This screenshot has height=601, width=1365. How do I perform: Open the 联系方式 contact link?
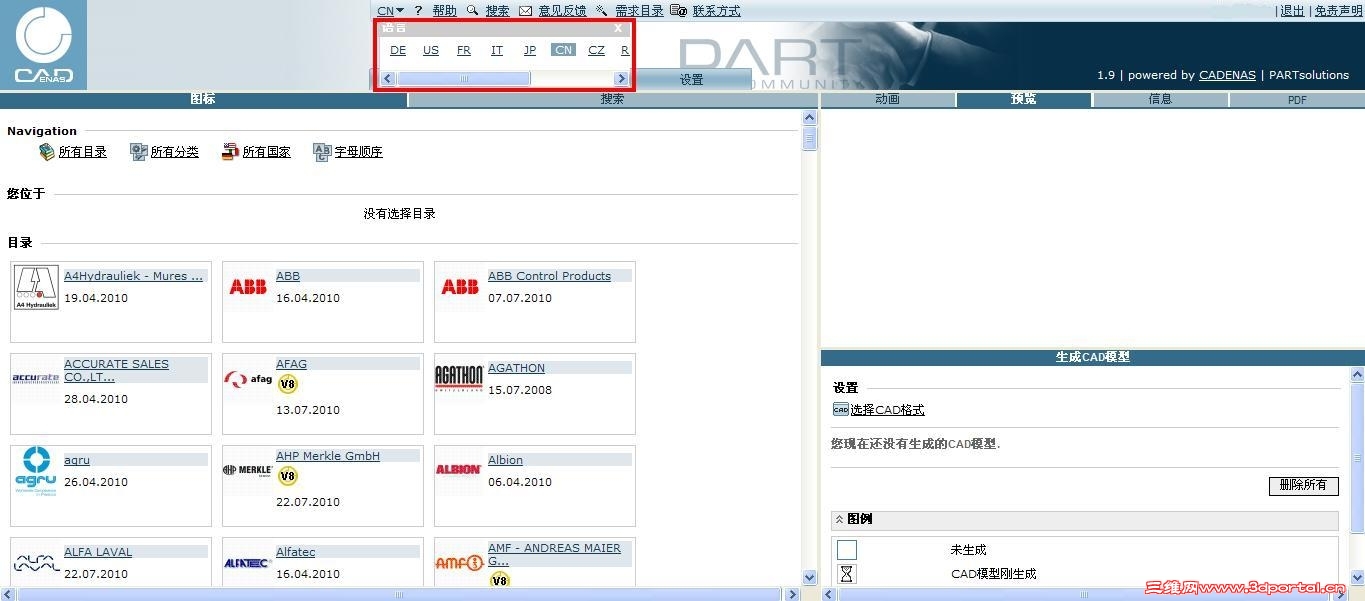717,11
